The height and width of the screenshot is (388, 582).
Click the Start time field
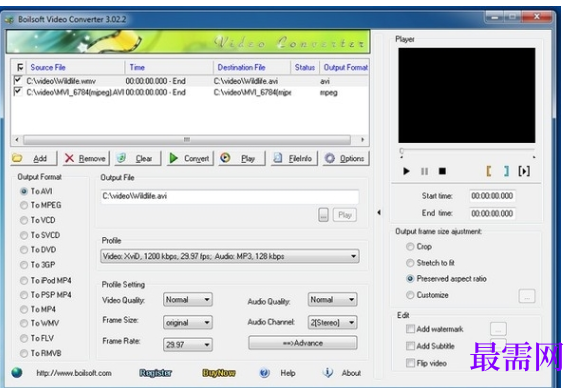coord(492,196)
